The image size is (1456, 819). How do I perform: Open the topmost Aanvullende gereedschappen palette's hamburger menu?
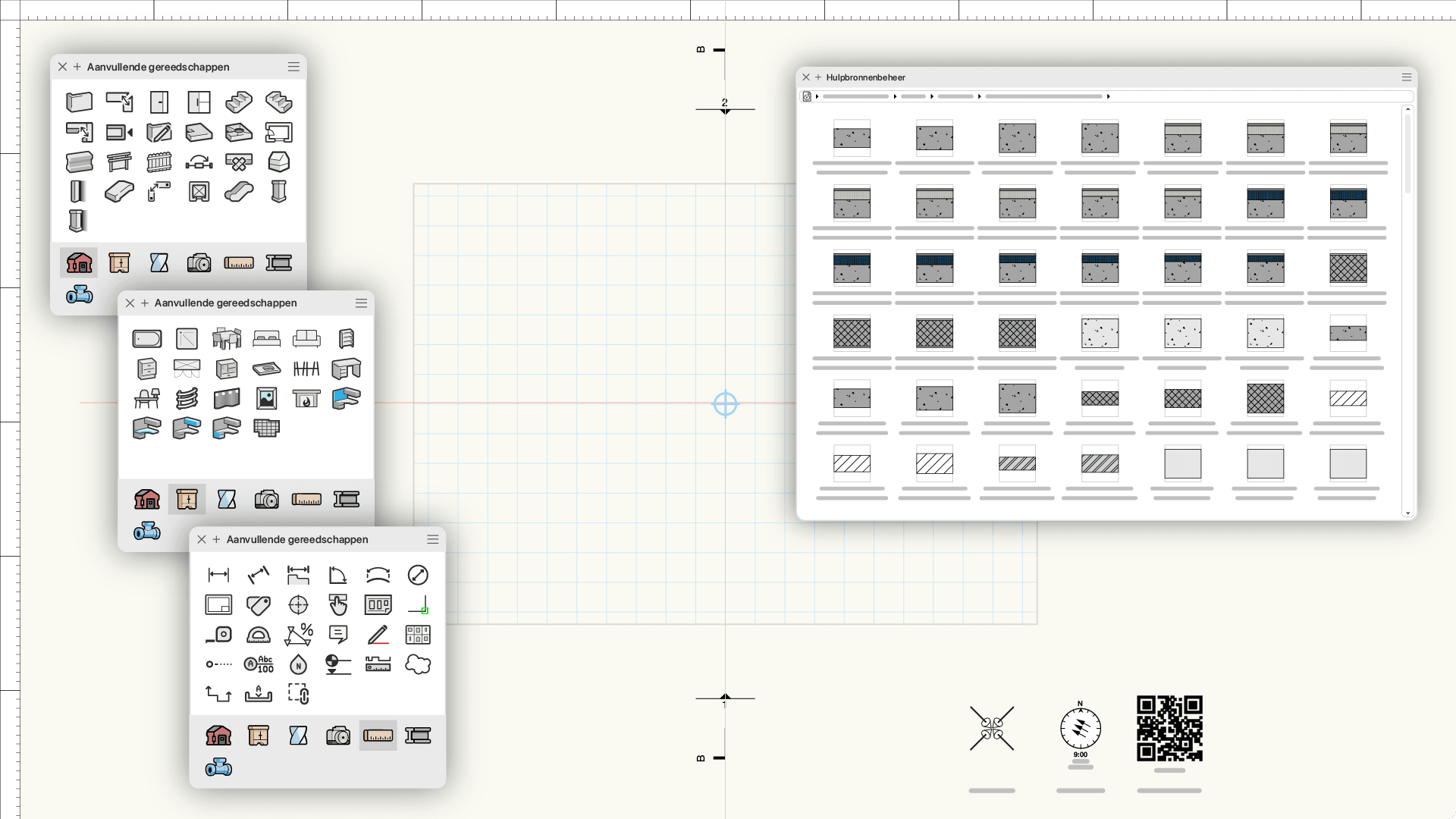pyautogui.click(x=293, y=67)
